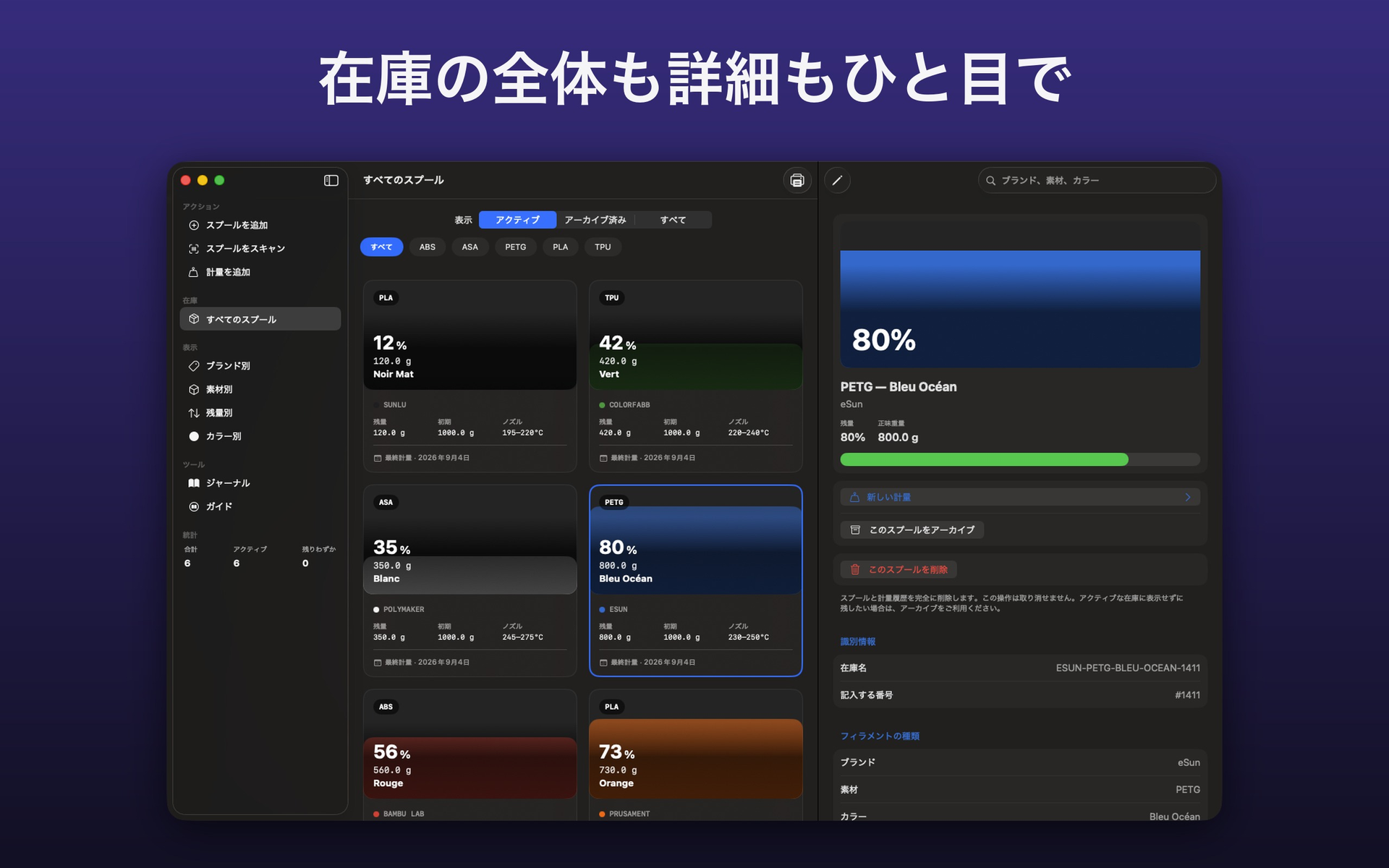Click the print icon in toolbar
The height and width of the screenshot is (868, 1389).
[797, 180]
